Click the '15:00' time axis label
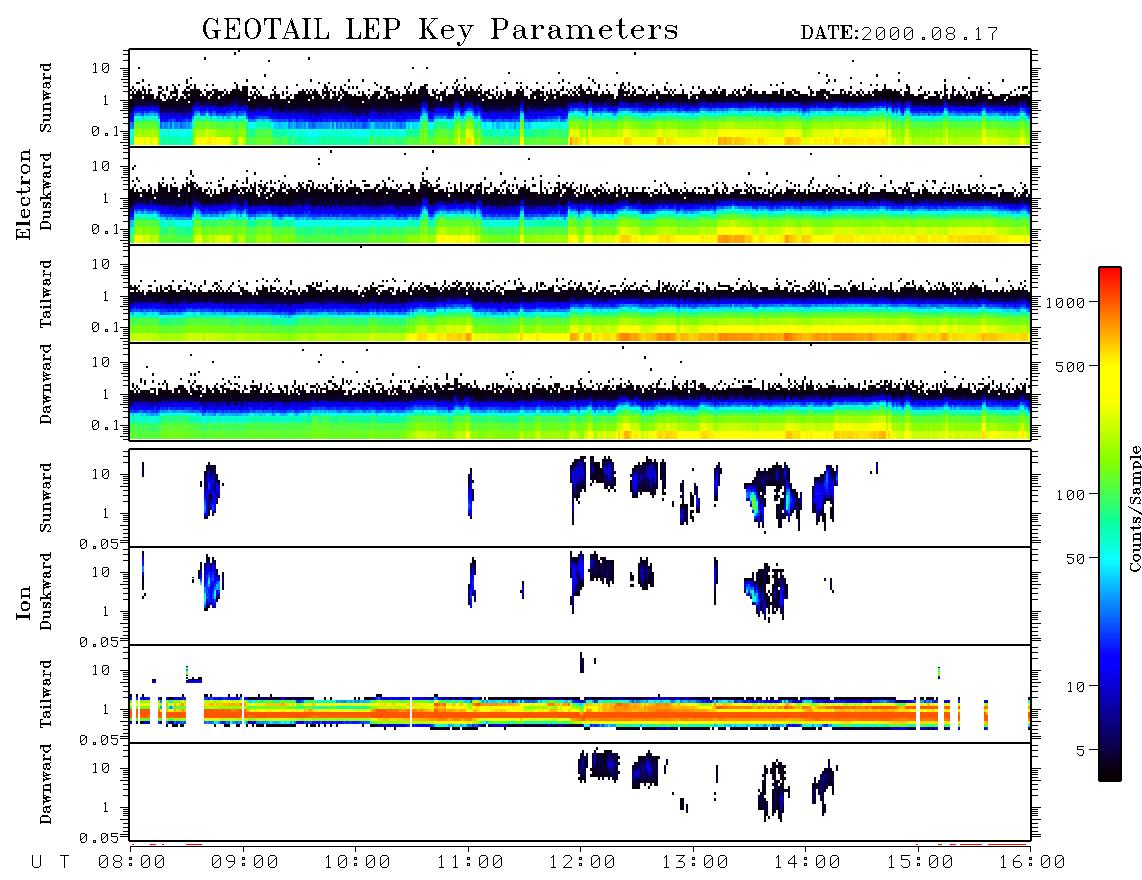Screen dimensions: 1142x880 tap(920, 862)
